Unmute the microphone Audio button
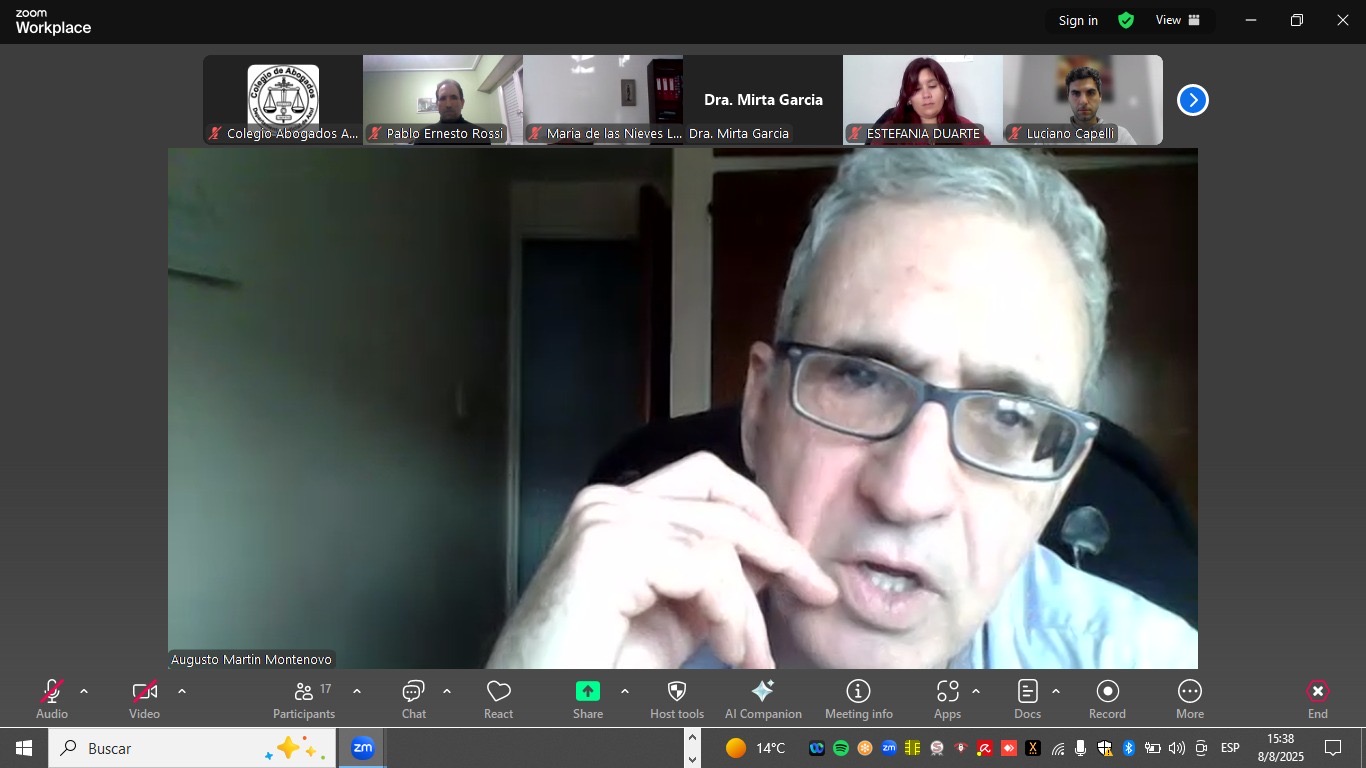 coord(52,699)
